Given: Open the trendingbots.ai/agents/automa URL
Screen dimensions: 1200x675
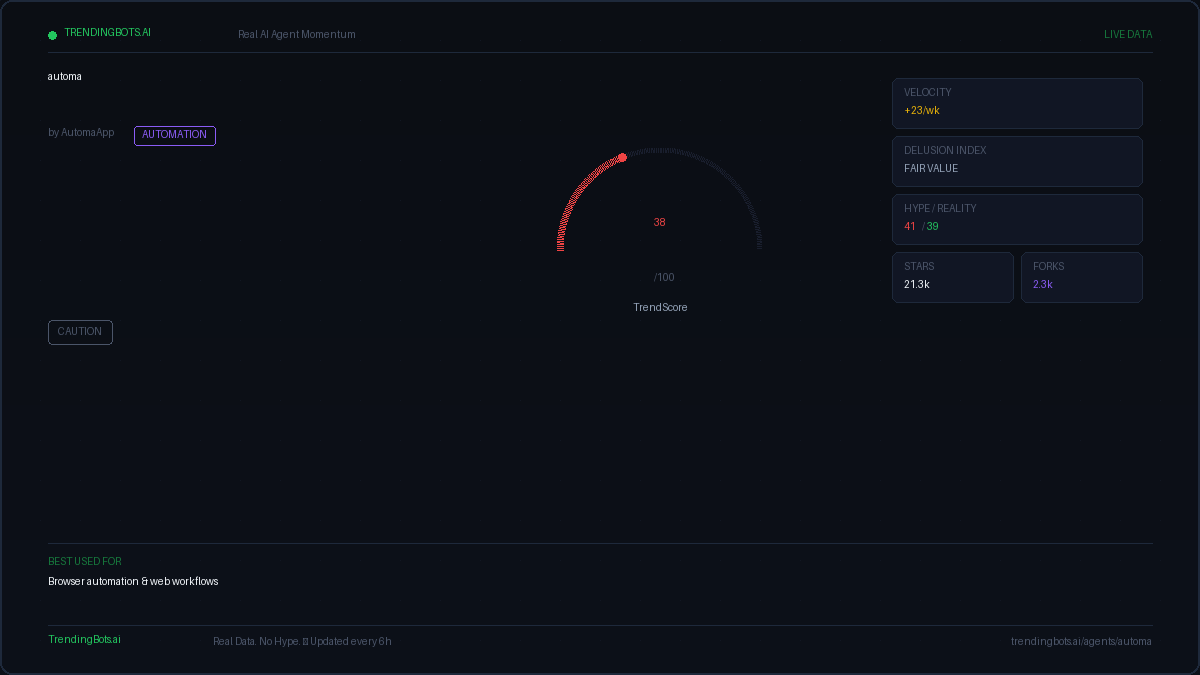Looking at the screenshot, I should pyautogui.click(x=1081, y=642).
